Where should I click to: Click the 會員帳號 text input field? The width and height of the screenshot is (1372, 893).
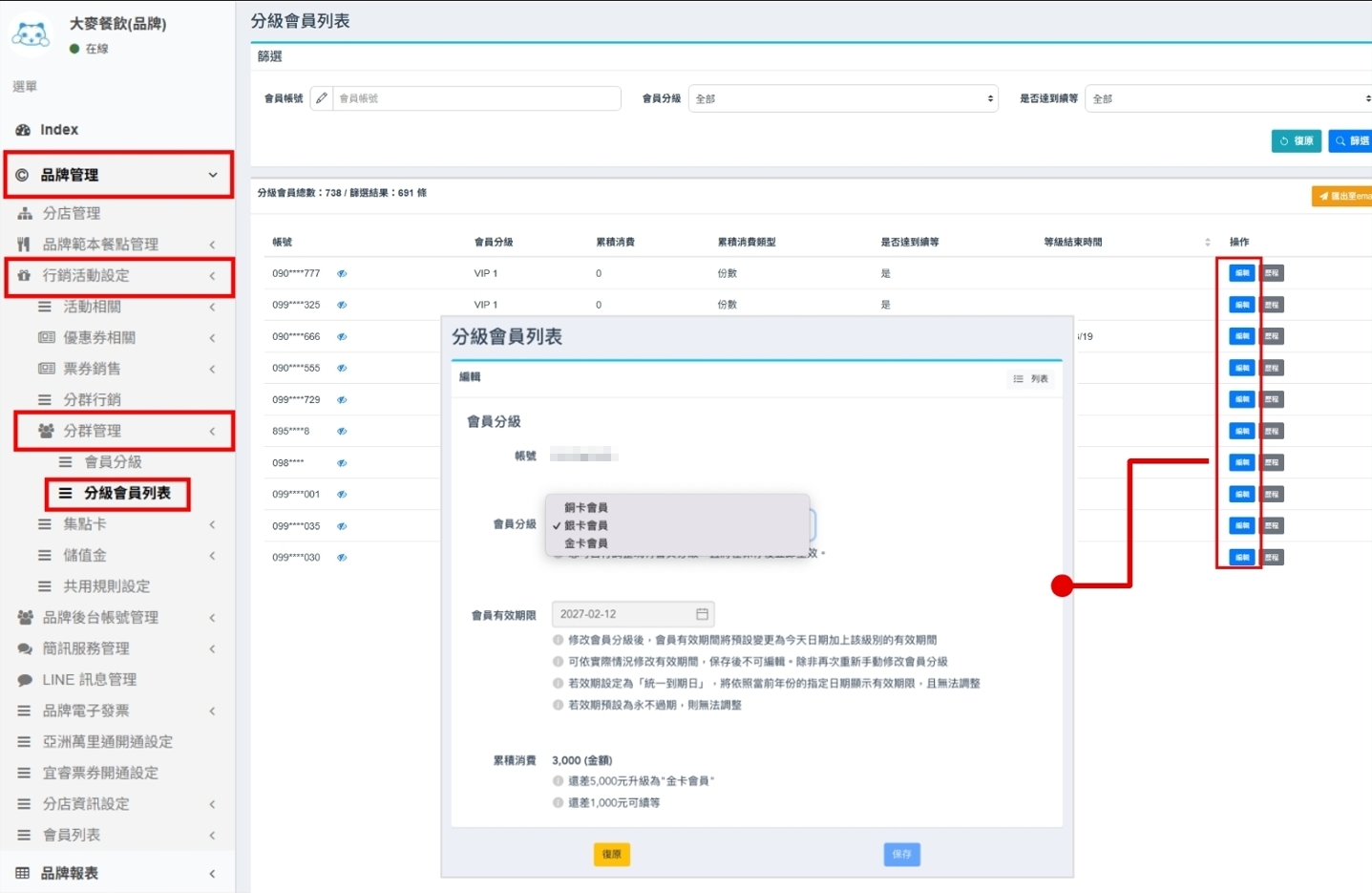pos(476,98)
